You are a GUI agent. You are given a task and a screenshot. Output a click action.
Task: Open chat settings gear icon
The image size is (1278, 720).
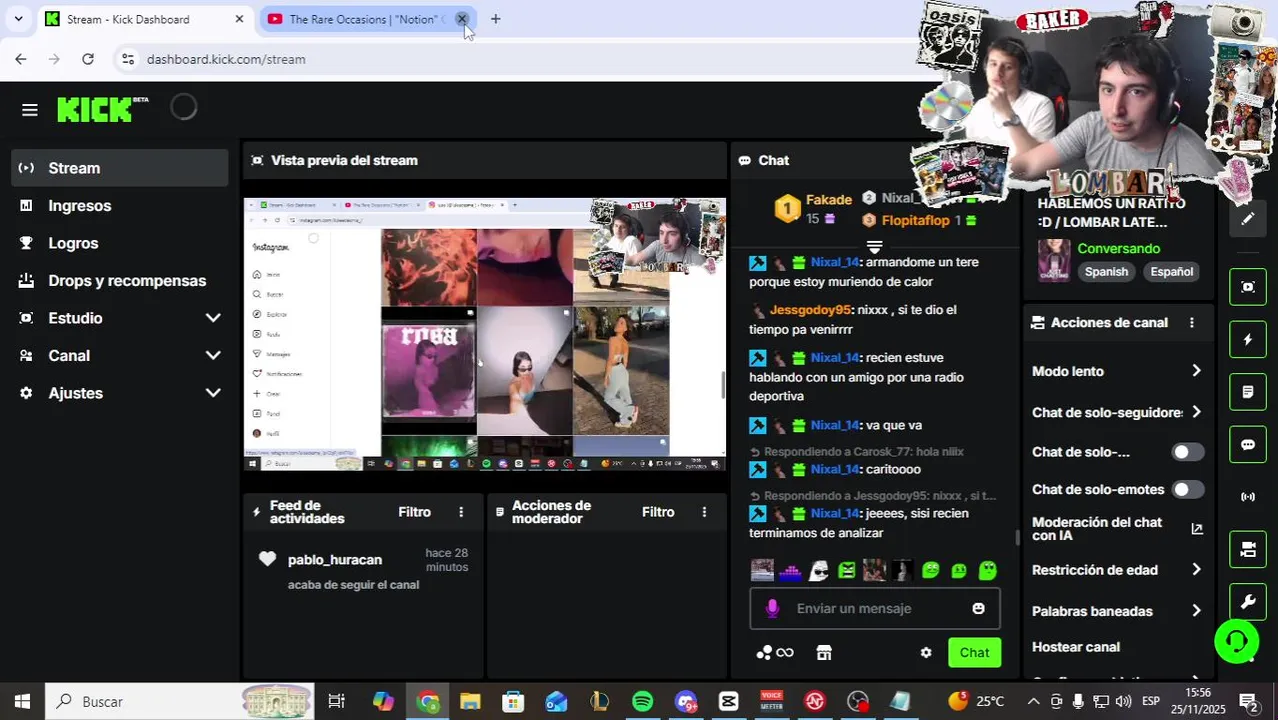coord(926,653)
